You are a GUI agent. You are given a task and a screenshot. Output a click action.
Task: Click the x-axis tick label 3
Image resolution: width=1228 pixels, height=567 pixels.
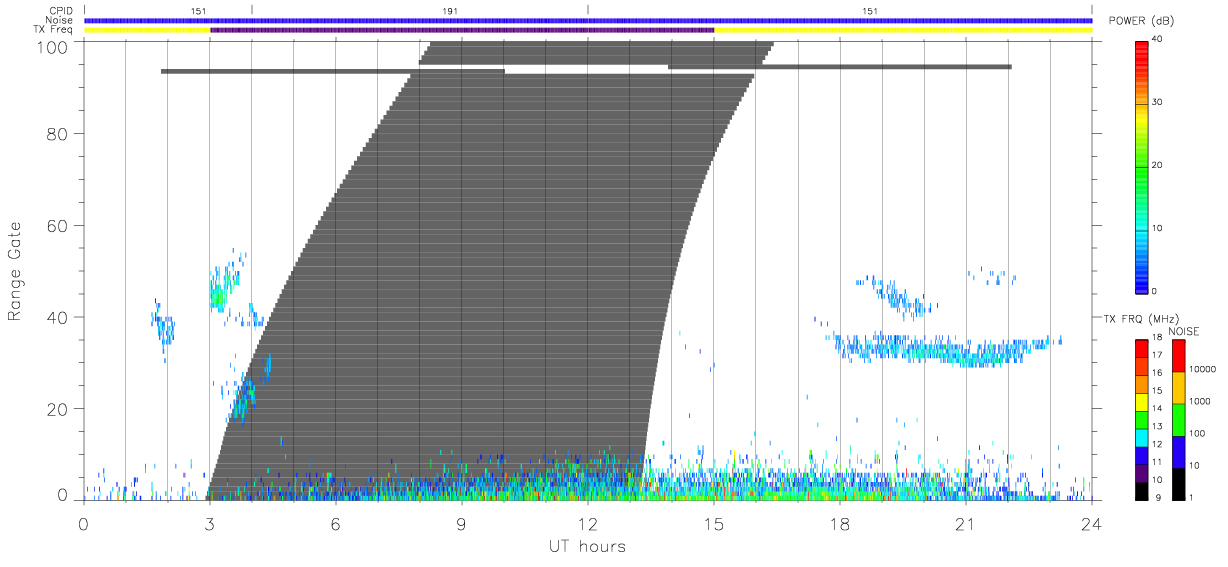209,523
